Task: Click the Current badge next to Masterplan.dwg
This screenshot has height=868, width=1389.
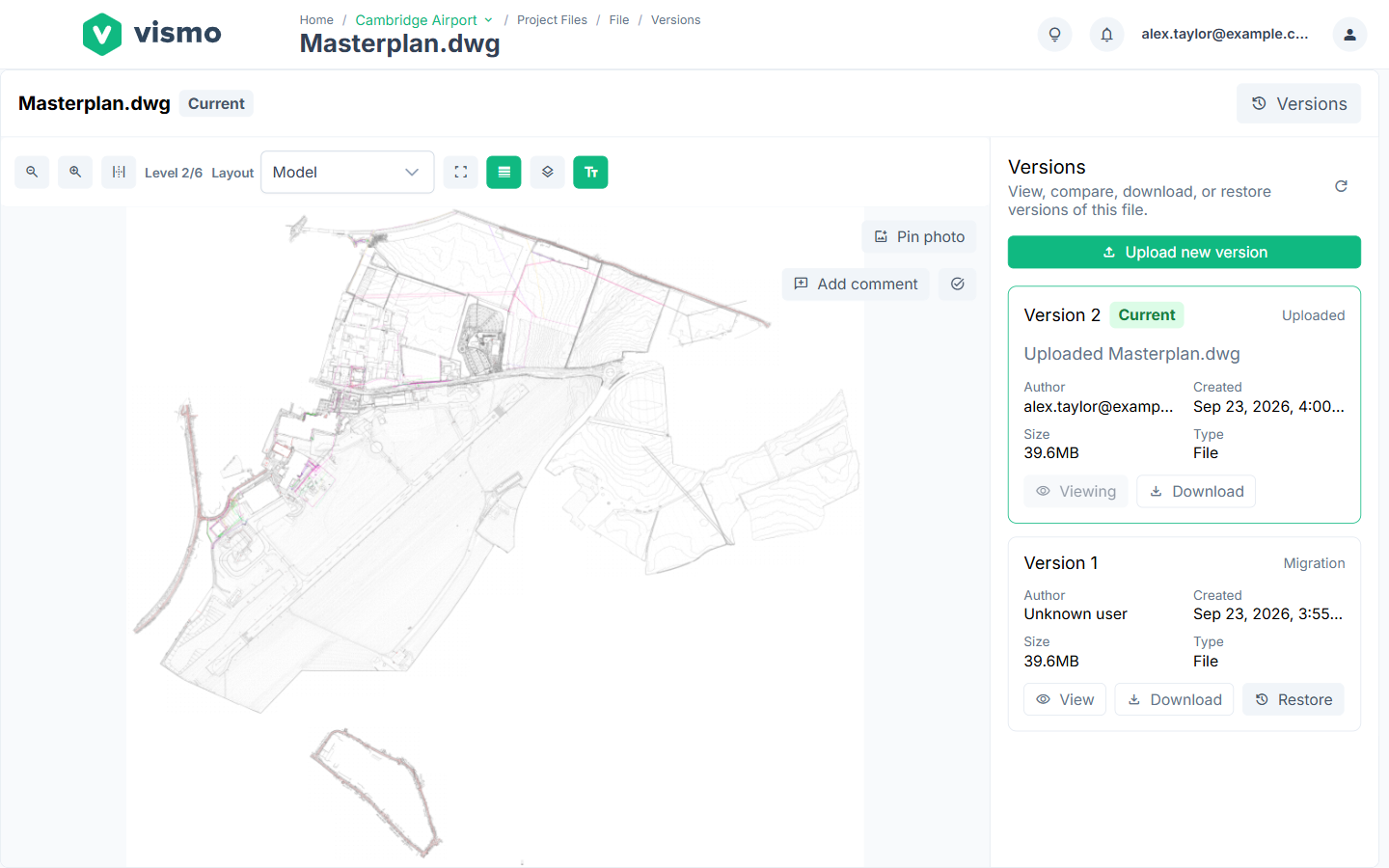Action: tap(216, 103)
